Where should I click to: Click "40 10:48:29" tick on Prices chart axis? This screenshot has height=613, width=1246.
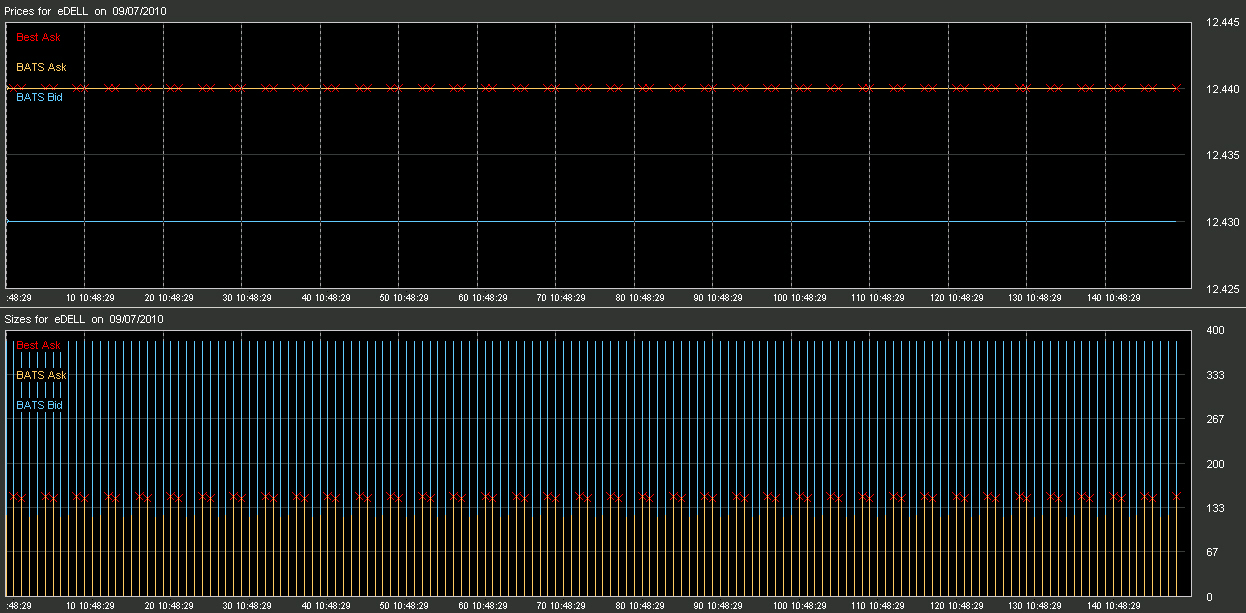pyautogui.click(x=325, y=298)
